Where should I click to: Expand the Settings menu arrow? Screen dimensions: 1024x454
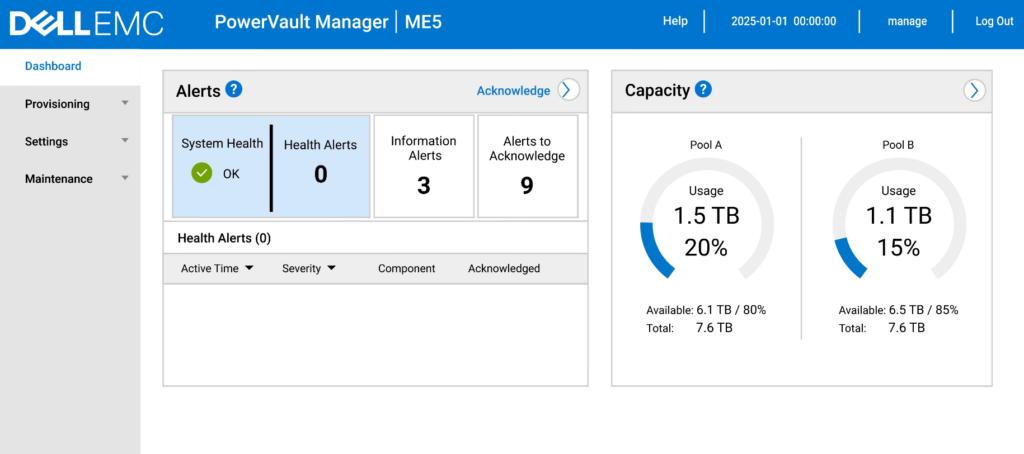click(x=125, y=141)
